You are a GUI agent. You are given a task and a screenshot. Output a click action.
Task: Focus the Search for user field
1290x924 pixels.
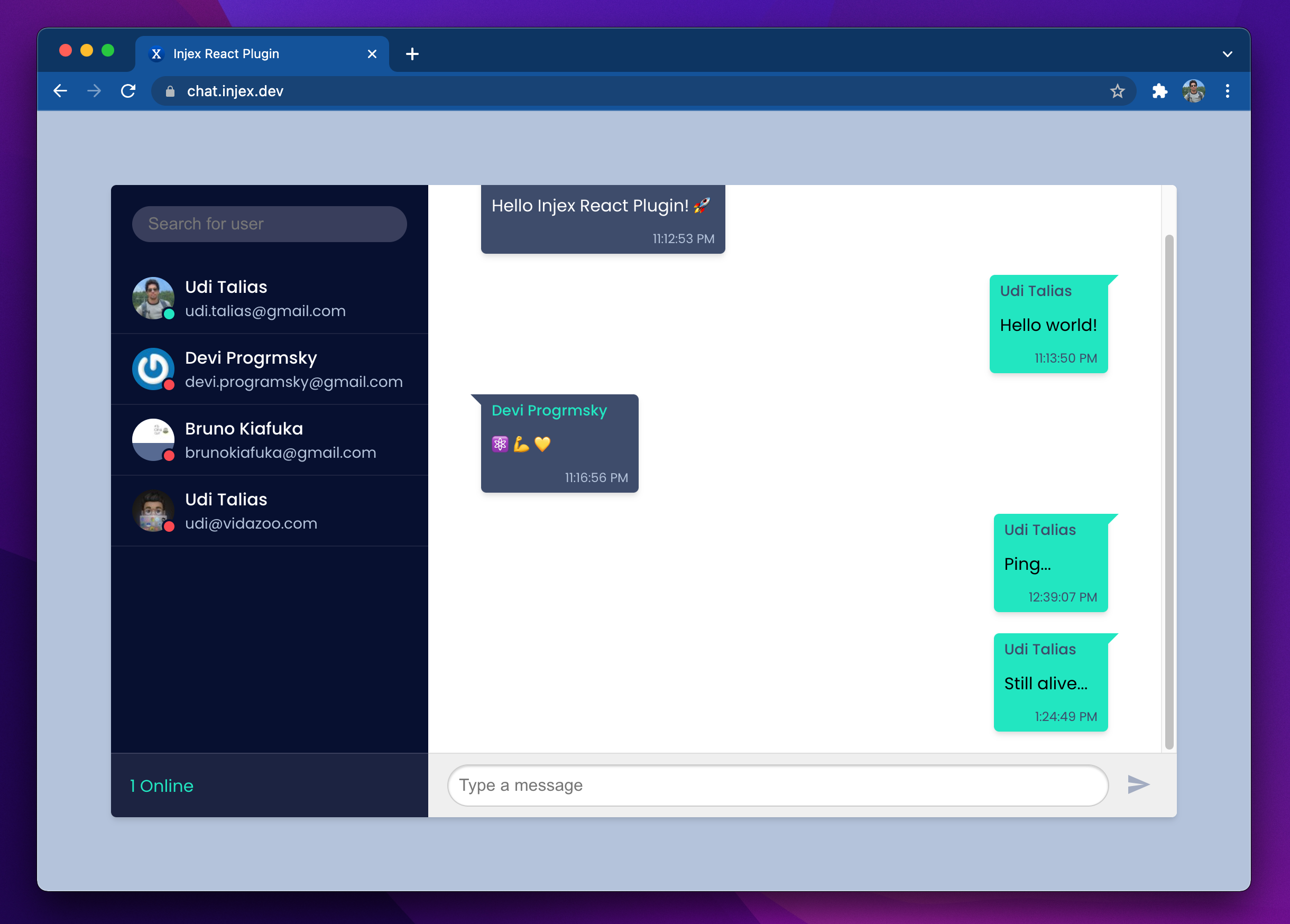(x=269, y=224)
